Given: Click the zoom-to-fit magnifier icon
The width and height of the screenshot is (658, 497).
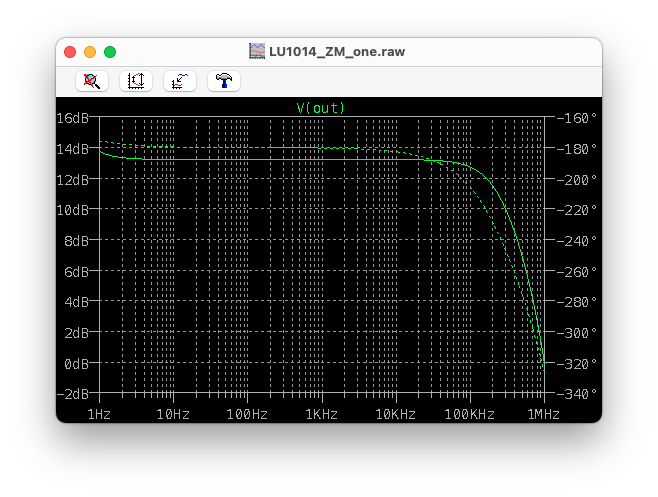Looking at the screenshot, I should pos(92,81).
